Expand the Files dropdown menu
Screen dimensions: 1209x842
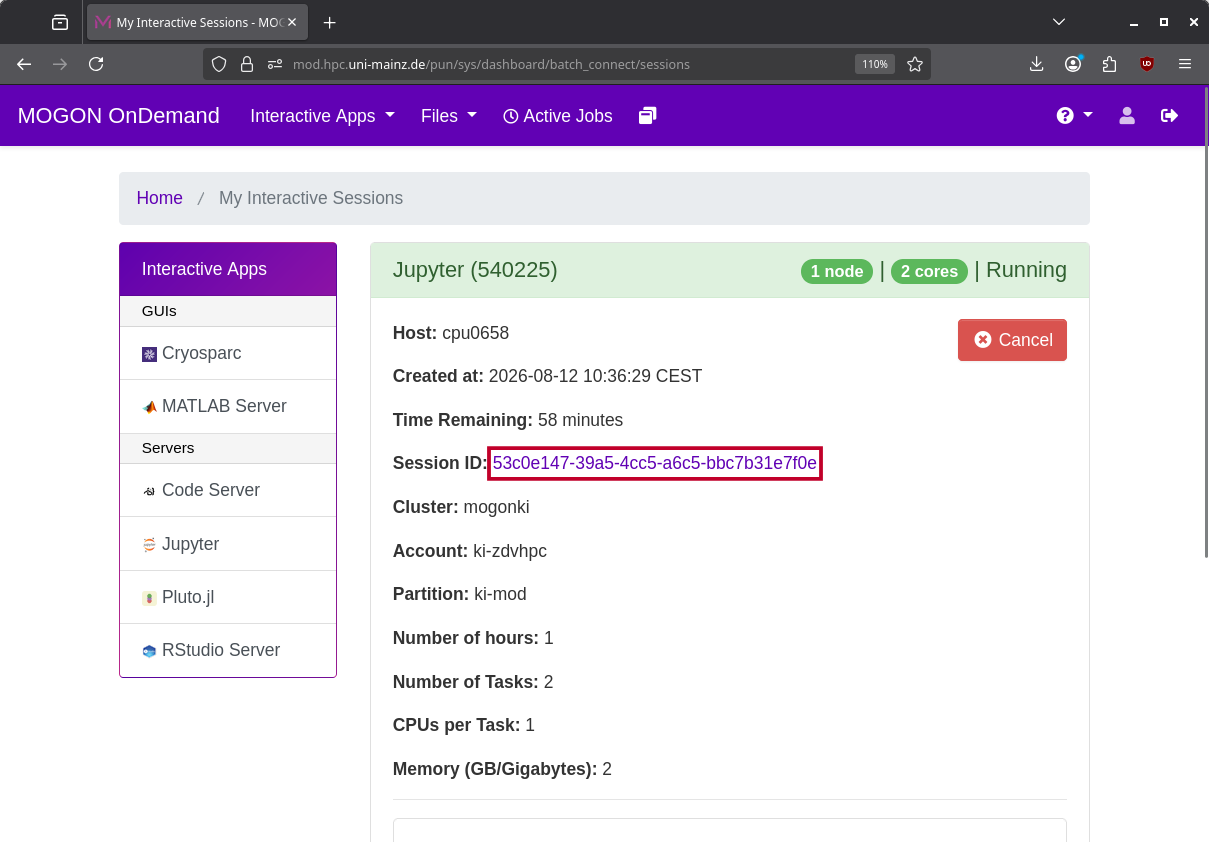tap(448, 116)
